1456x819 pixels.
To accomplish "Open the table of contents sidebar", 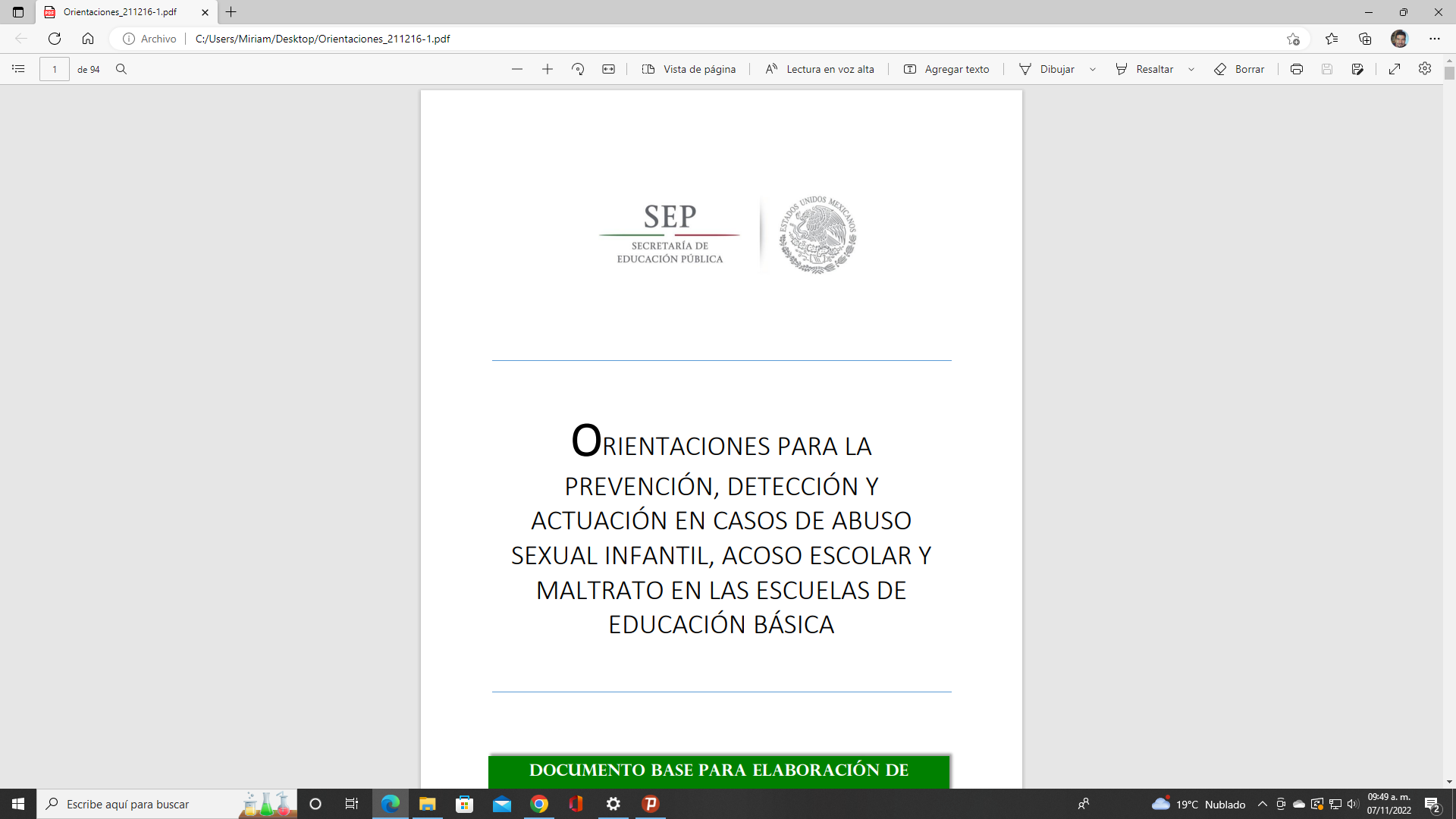I will pyautogui.click(x=18, y=69).
